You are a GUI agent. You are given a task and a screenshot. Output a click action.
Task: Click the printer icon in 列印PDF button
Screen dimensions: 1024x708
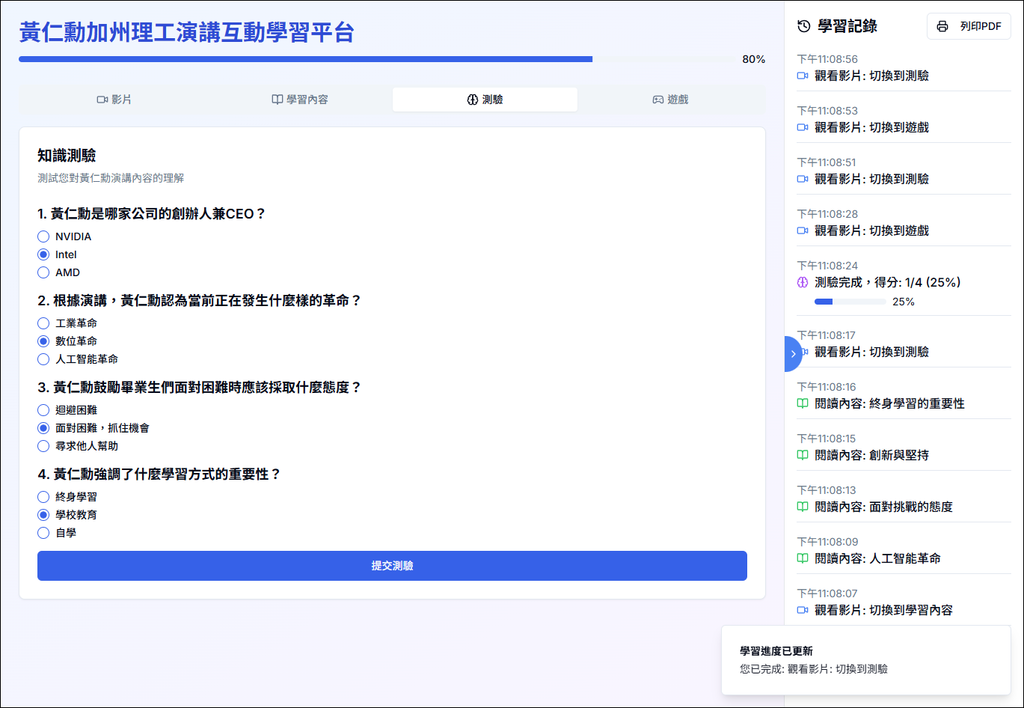942,27
